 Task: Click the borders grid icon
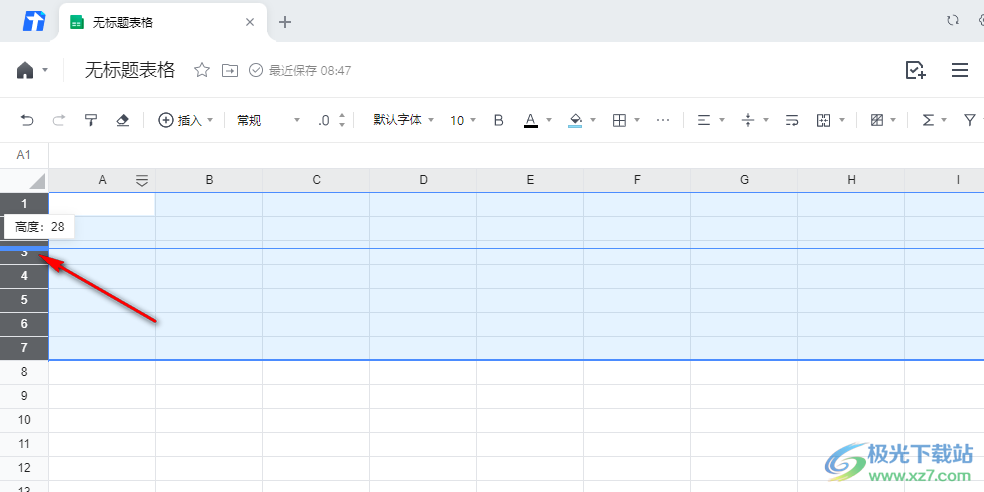pos(619,120)
